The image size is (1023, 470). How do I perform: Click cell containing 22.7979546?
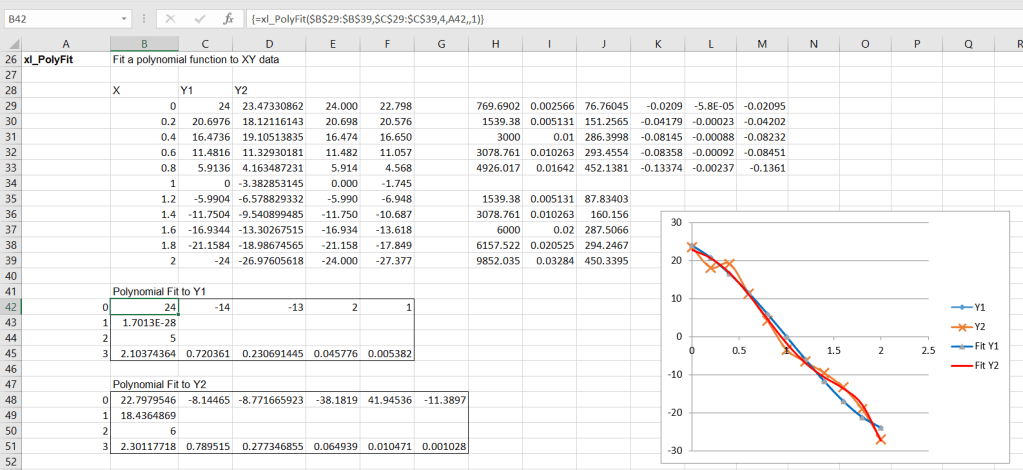coord(144,400)
